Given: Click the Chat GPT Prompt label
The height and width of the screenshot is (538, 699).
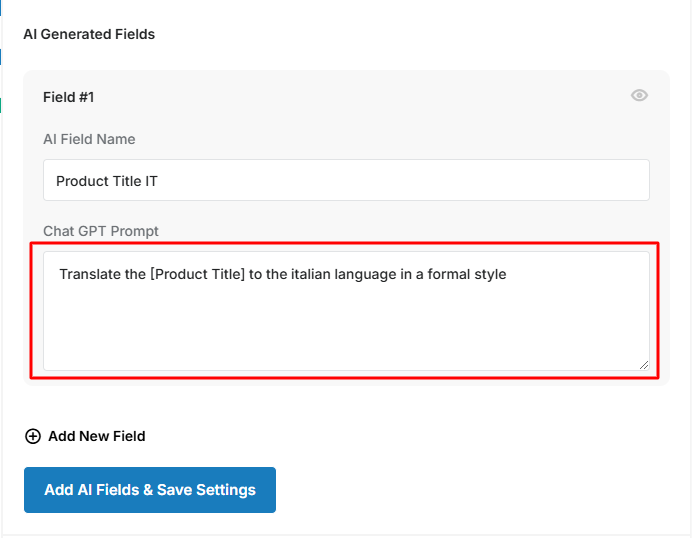Looking at the screenshot, I should click(x=101, y=231).
